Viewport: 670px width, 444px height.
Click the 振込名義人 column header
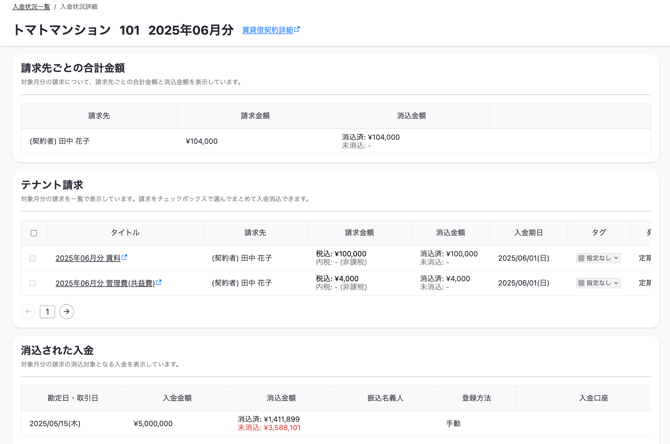pyautogui.click(x=385, y=398)
